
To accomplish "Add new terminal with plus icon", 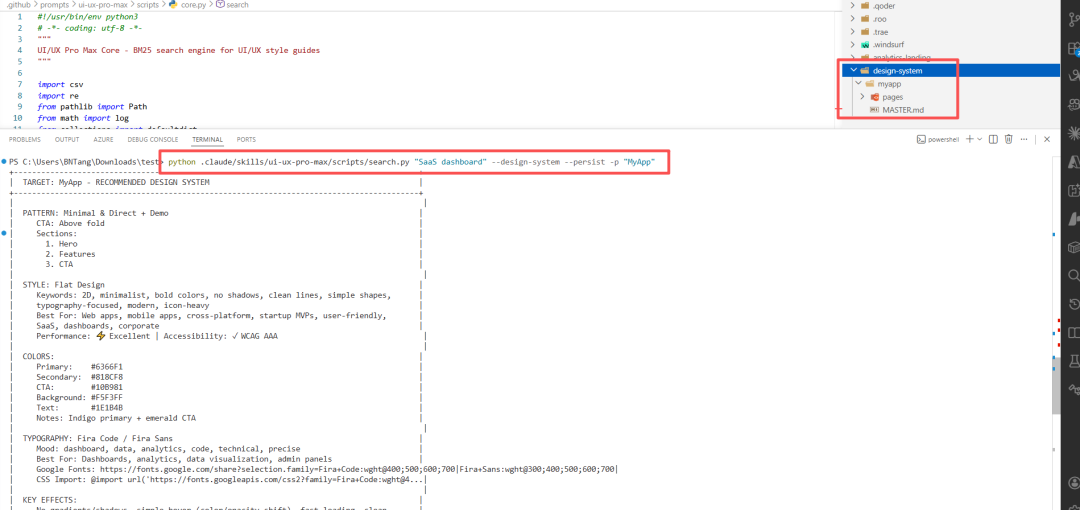I will click(970, 139).
